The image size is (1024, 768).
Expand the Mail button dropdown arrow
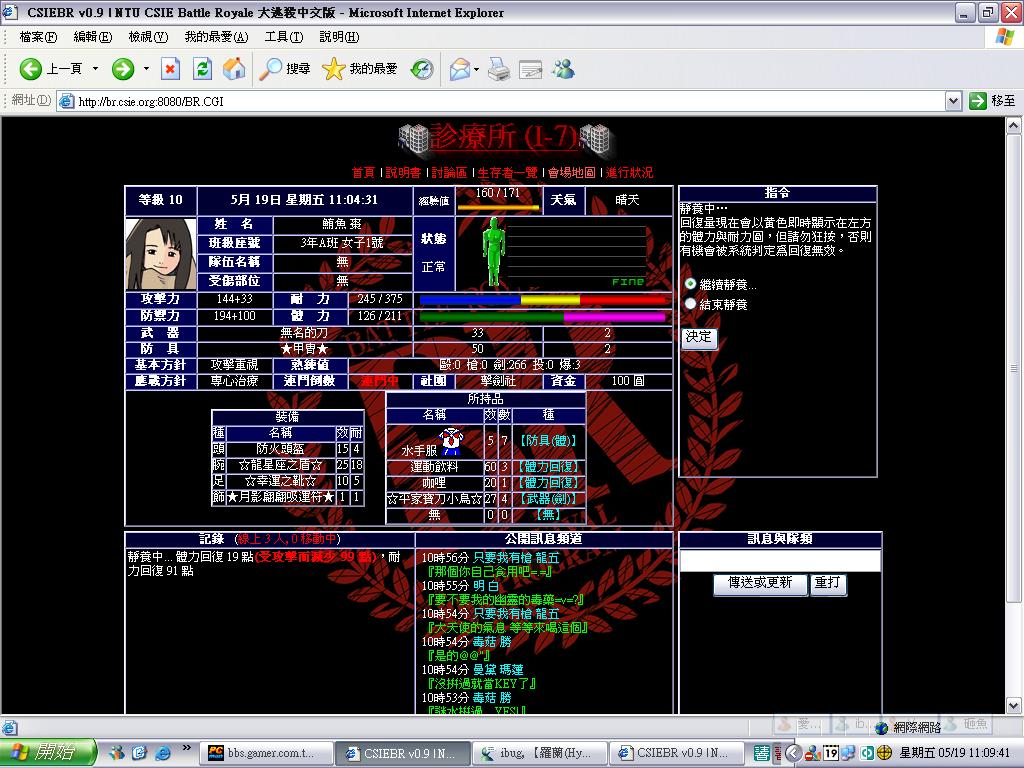[x=477, y=69]
